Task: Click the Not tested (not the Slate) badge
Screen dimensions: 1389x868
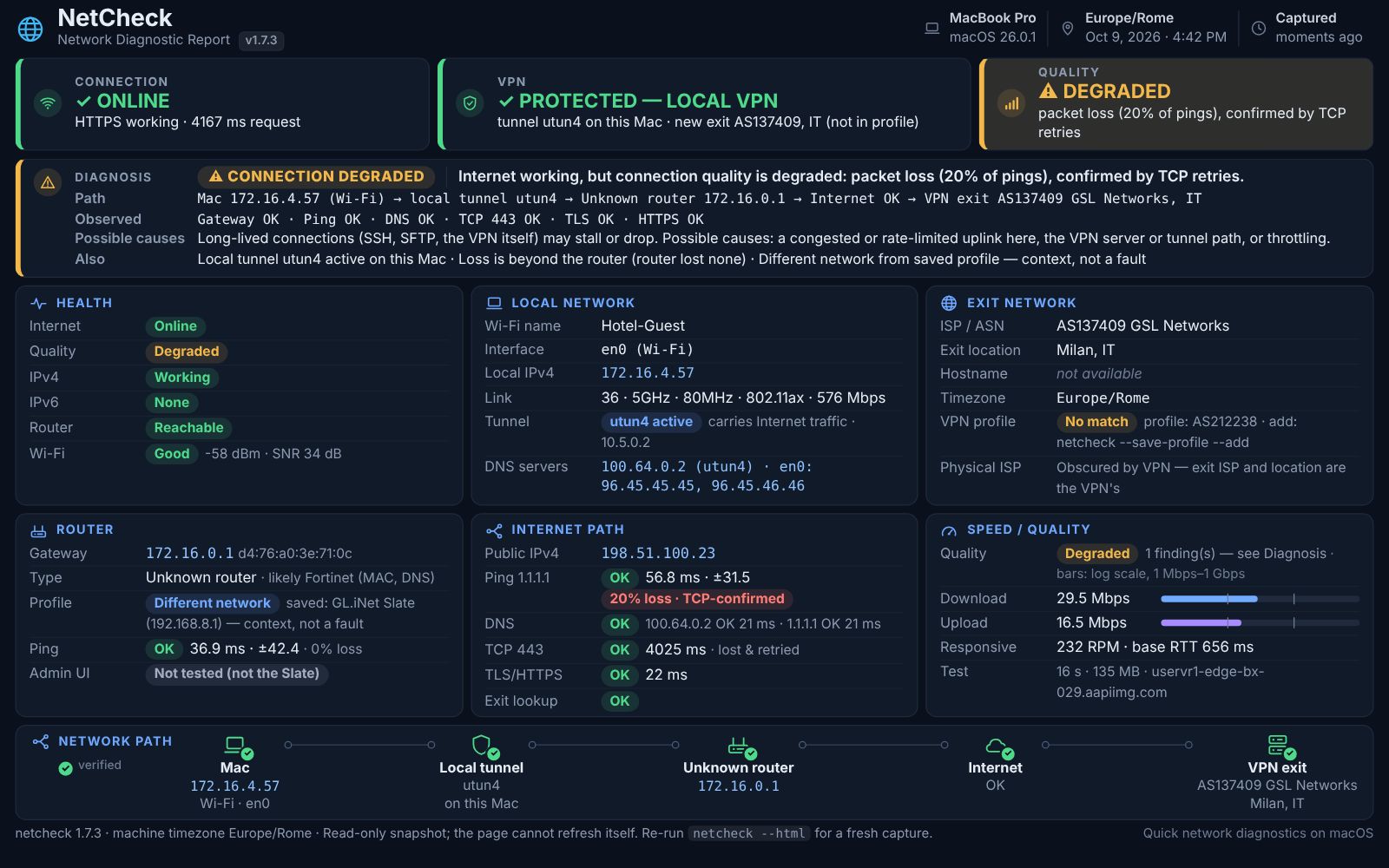Action: [x=237, y=674]
